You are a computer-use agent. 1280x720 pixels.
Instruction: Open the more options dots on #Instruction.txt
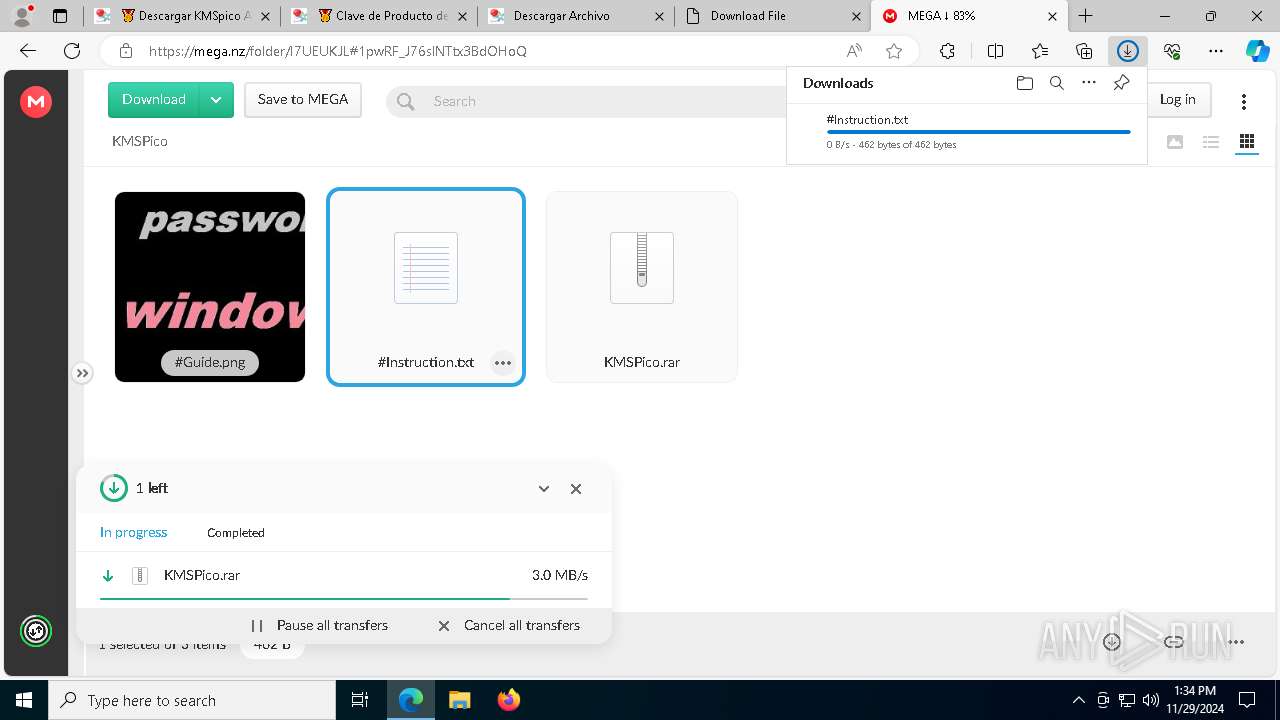click(503, 363)
